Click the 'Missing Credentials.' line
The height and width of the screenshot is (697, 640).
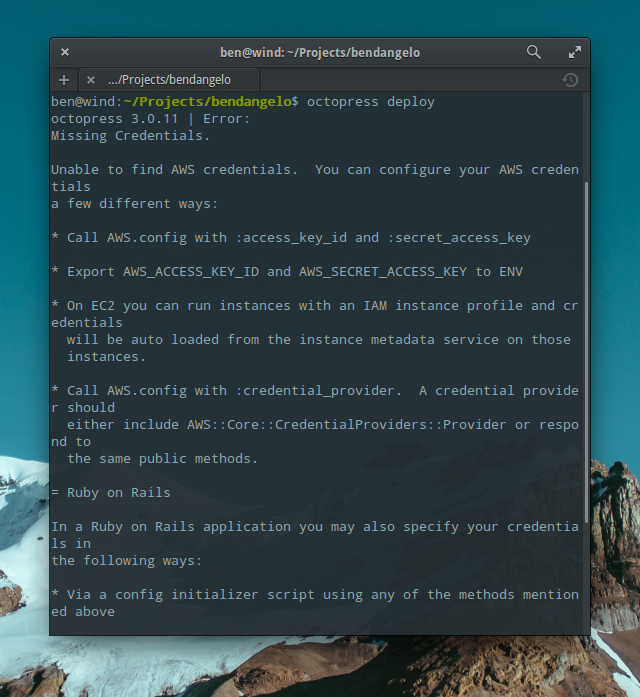pos(130,136)
